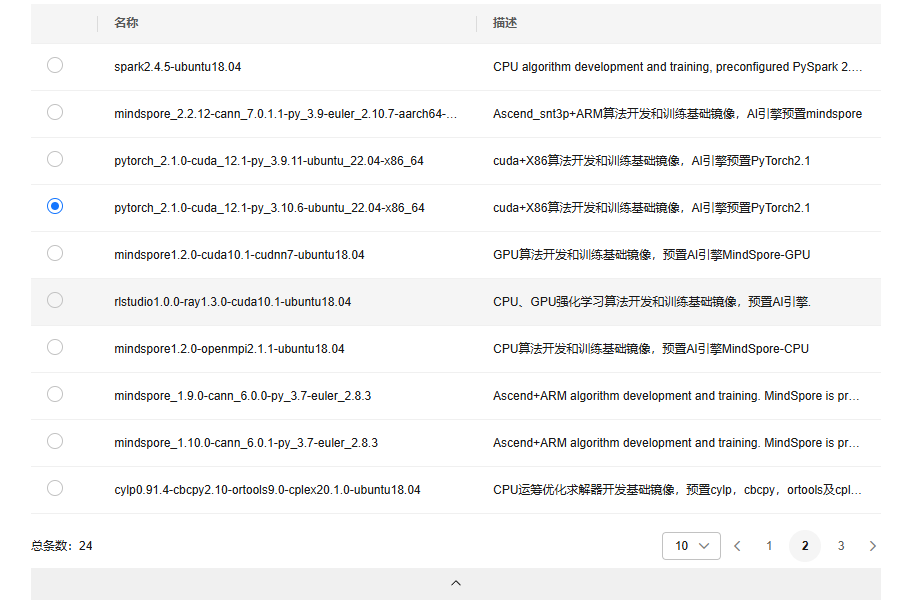This screenshot has height=609, width=913.
Task: Select the spark2.4.5-ubuntu18.04 radio button
Action: [x=55, y=65]
